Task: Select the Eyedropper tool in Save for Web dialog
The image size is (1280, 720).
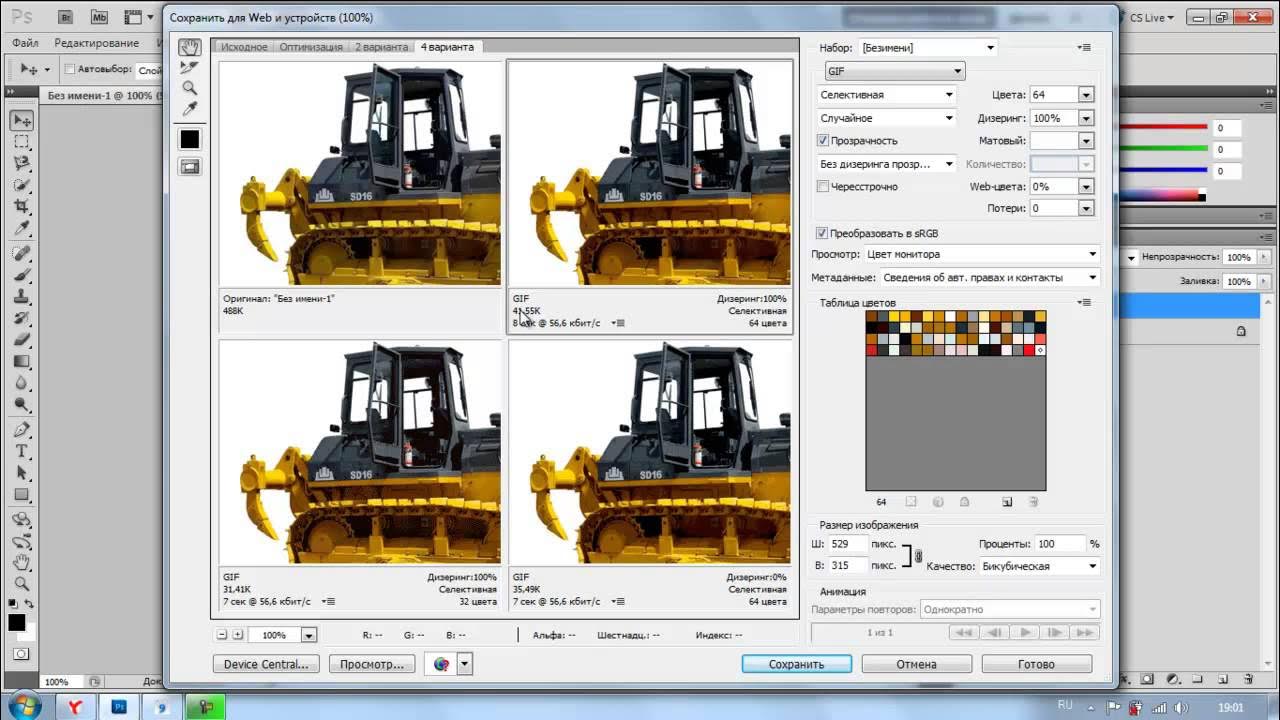Action: tap(189, 108)
